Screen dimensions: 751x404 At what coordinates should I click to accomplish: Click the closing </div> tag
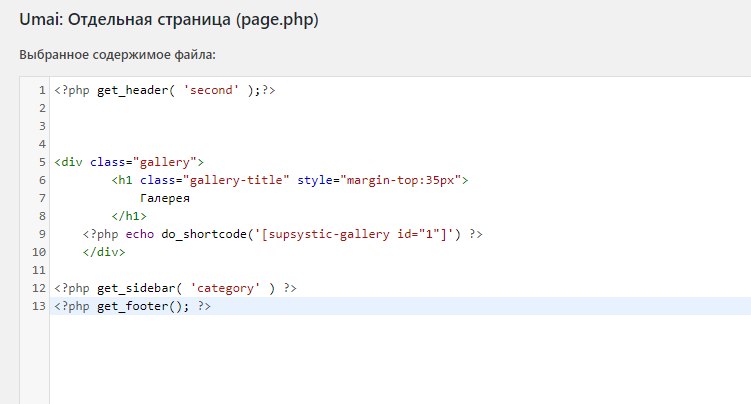coord(104,252)
